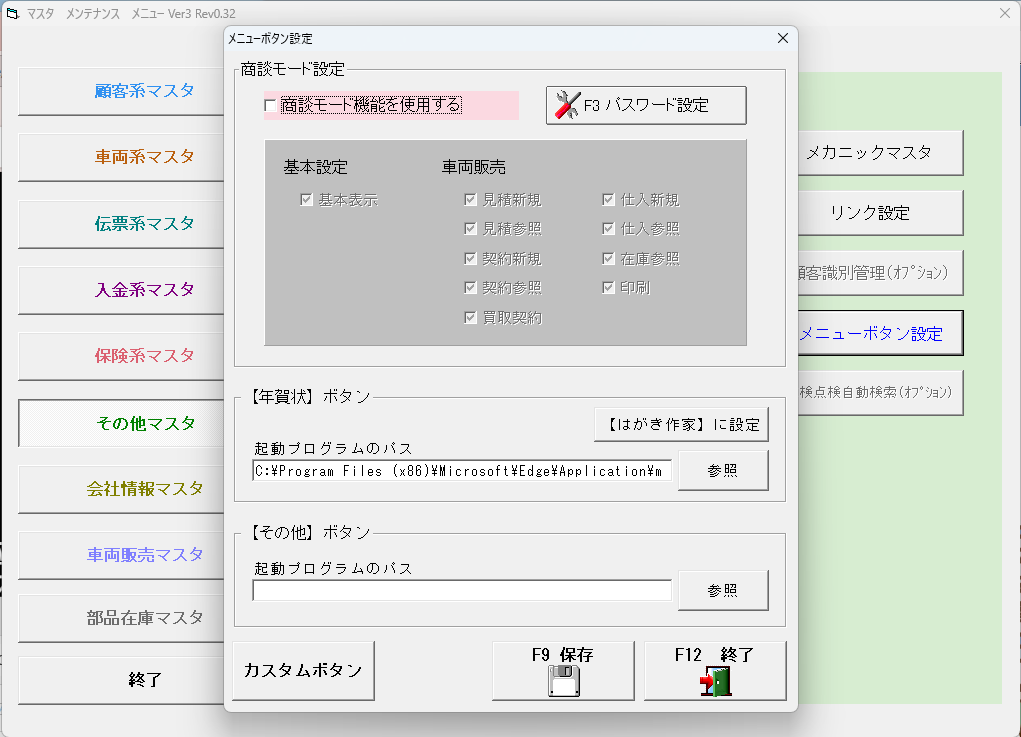Select その他マスタ in main menu

pyautogui.click(x=122, y=424)
